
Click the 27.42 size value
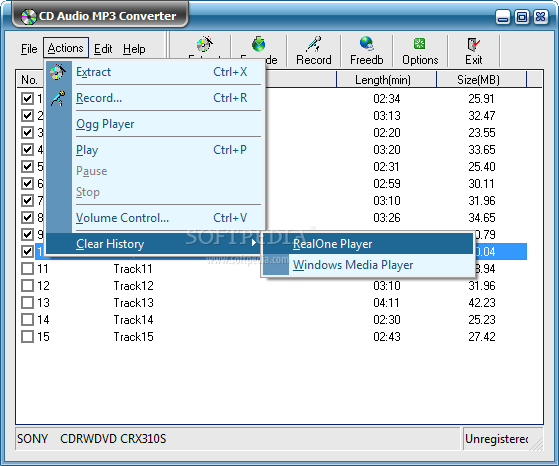tap(482, 337)
